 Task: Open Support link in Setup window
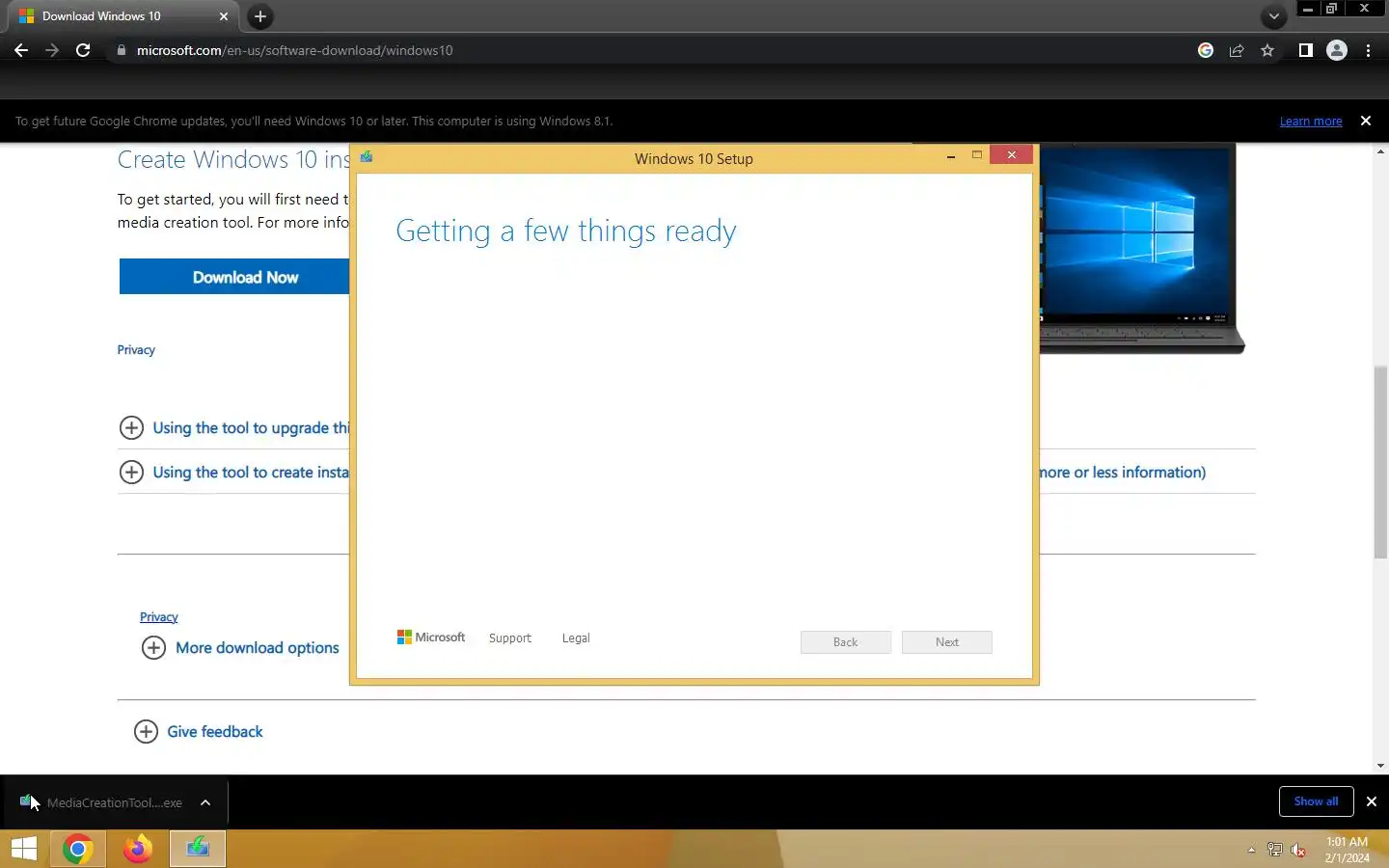click(x=510, y=638)
